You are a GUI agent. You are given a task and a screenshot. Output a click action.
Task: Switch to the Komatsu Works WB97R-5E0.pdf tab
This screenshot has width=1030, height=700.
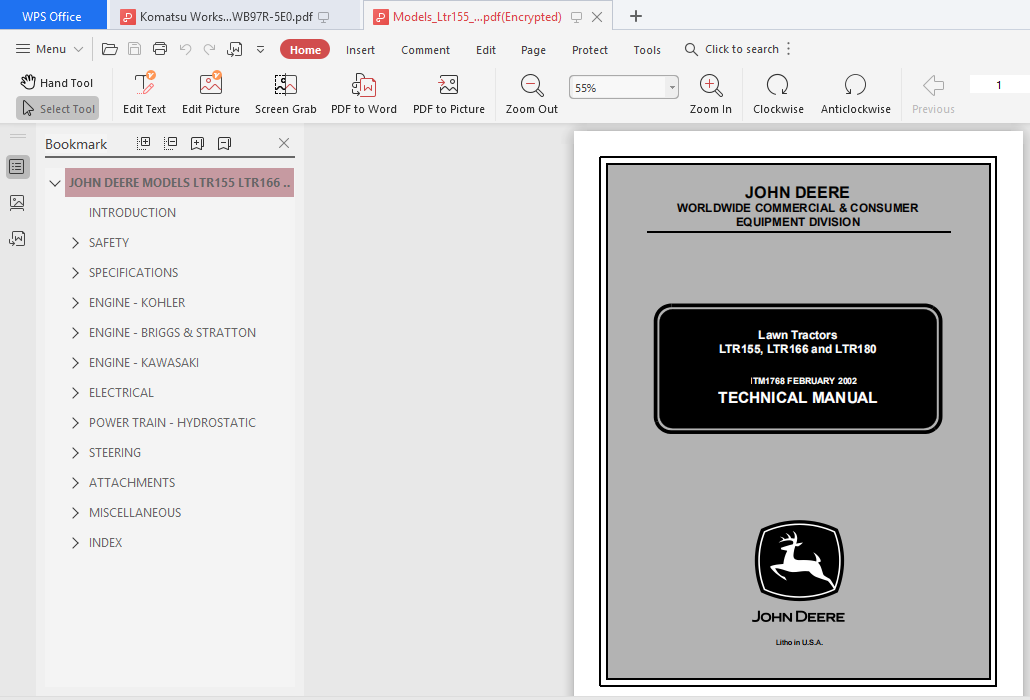pyautogui.click(x=234, y=16)
